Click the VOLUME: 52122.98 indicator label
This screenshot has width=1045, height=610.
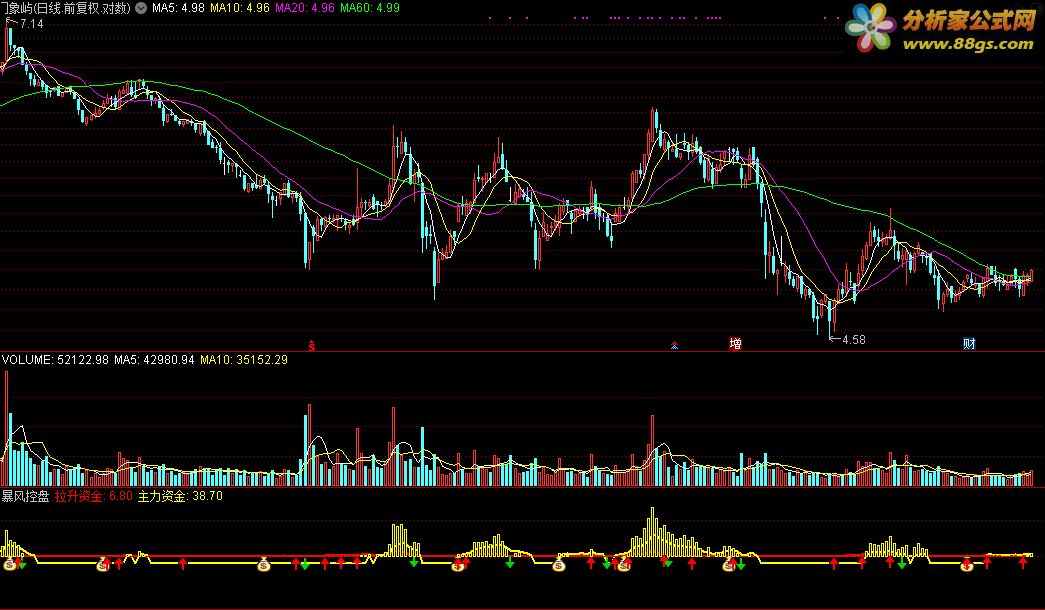[x=55, y=360]
